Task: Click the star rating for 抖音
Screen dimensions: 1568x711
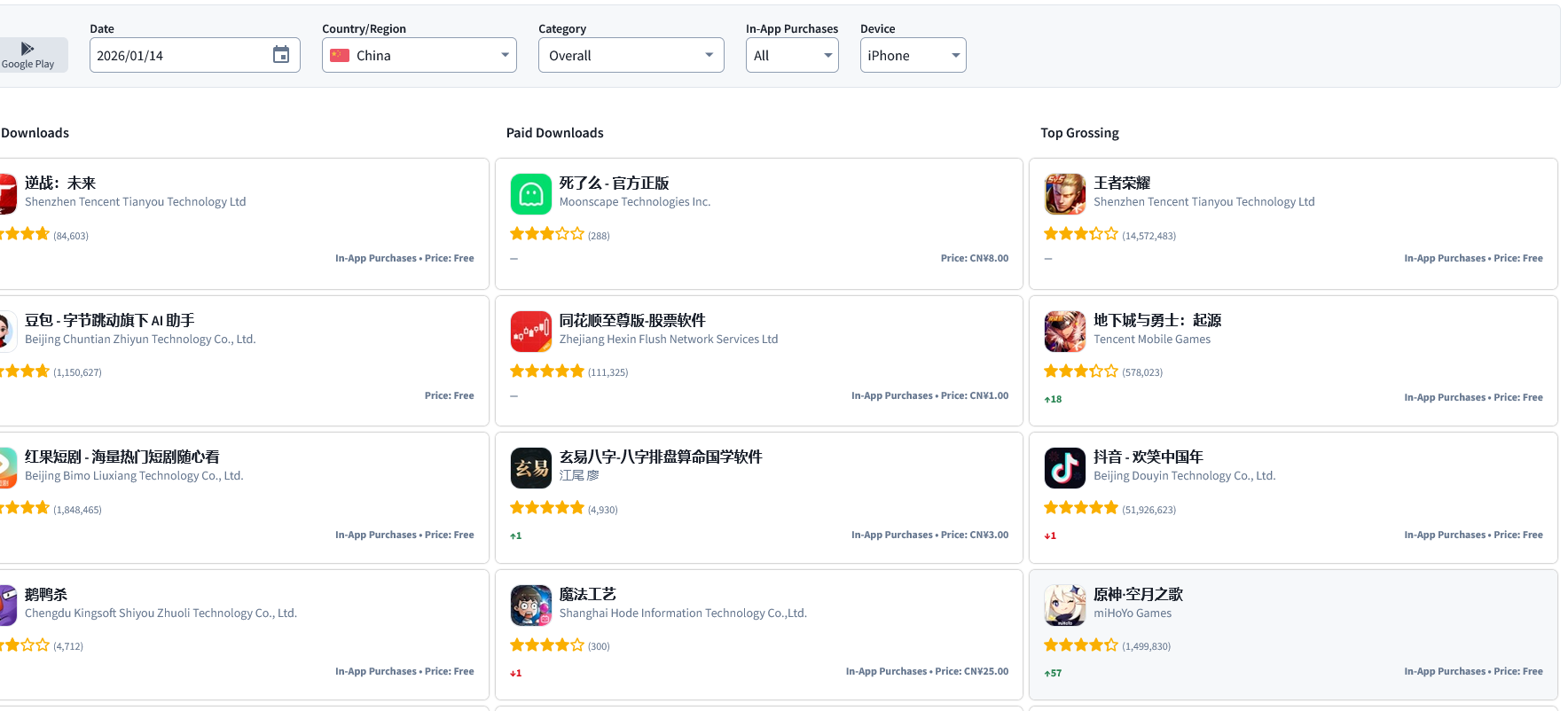Action: point(1081,508)
